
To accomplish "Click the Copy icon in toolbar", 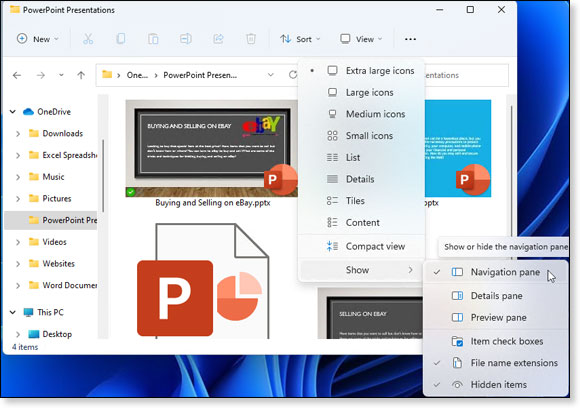I will 121,39.
